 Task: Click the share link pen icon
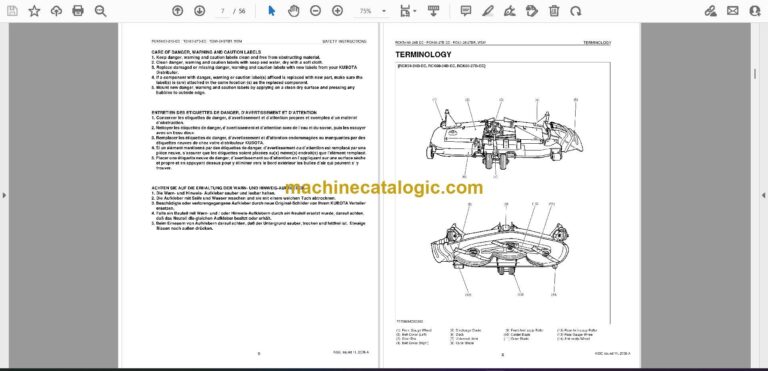click(711, 11)
